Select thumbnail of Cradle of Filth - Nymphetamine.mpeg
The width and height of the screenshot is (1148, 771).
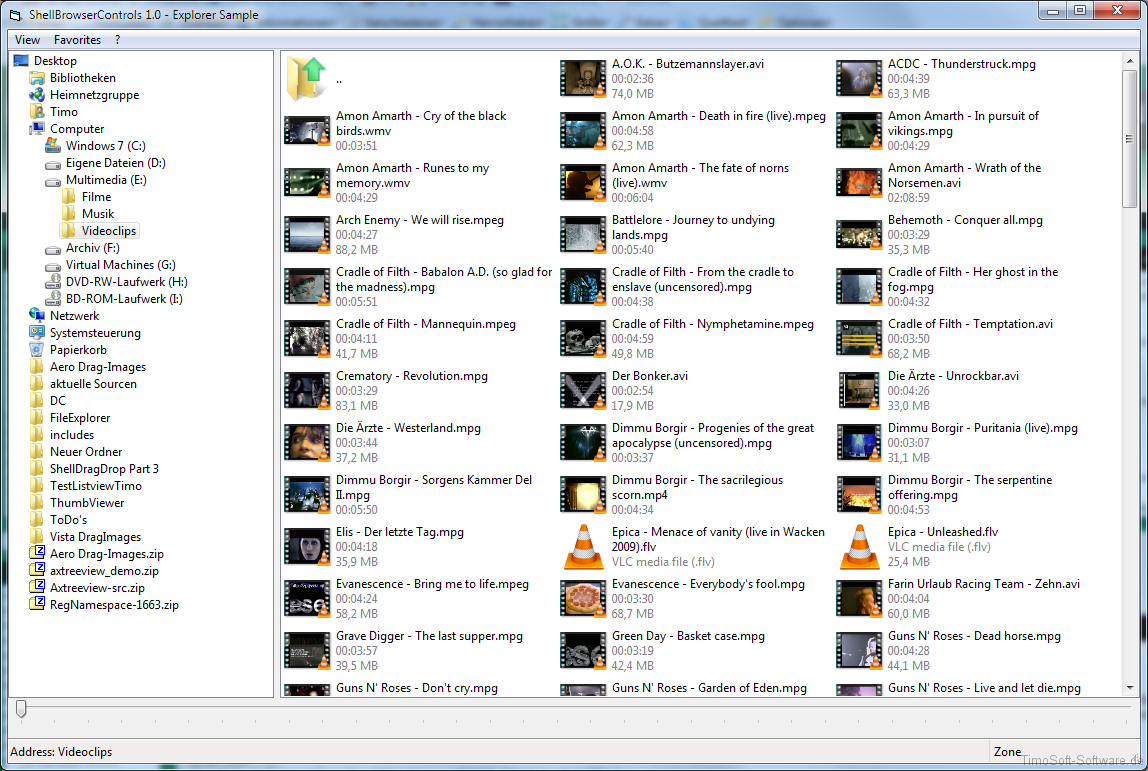pos(583,339)
